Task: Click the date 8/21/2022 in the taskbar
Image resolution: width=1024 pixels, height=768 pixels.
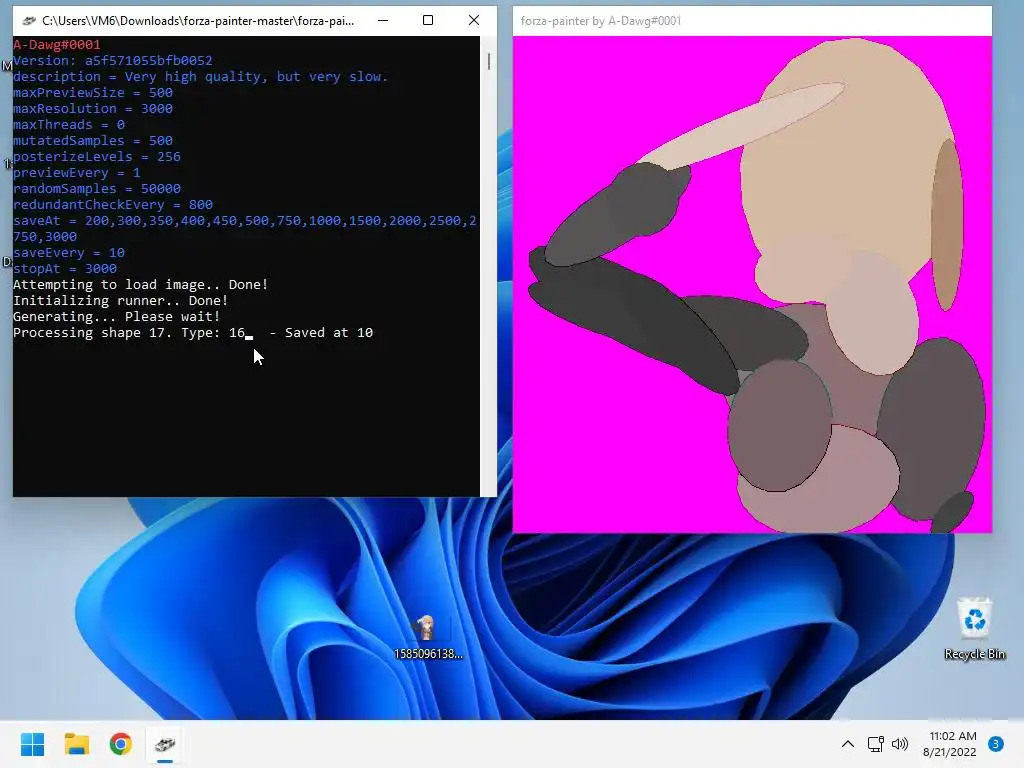Action: coord(950,752)
